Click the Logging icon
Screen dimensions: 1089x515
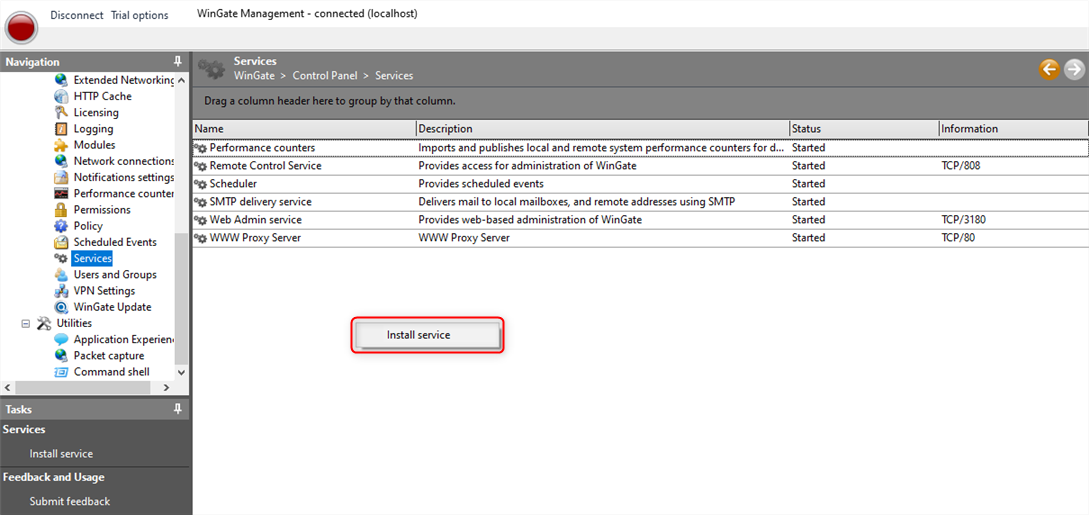point(61,128)
